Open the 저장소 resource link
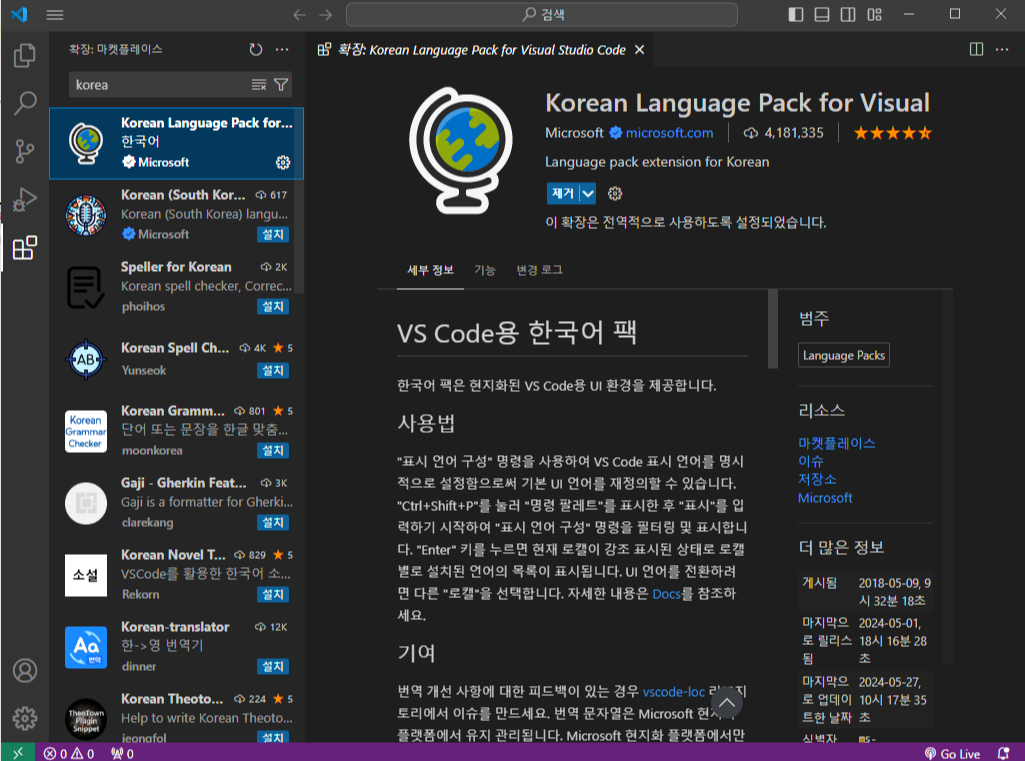Image resolution: width=1025 pixels, height=761 pixels. (817, 479)
